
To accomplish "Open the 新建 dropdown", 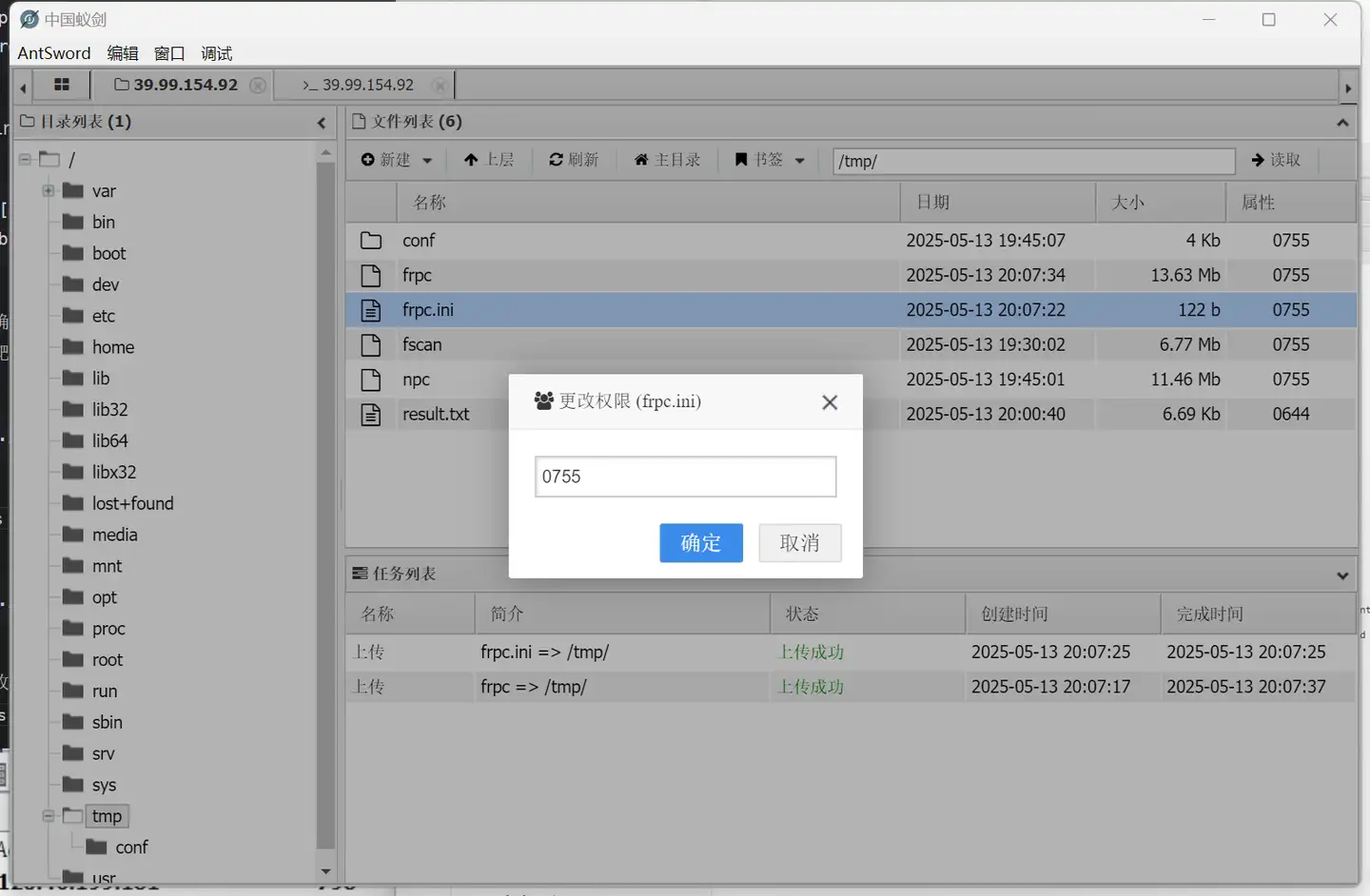I will 396,160.
